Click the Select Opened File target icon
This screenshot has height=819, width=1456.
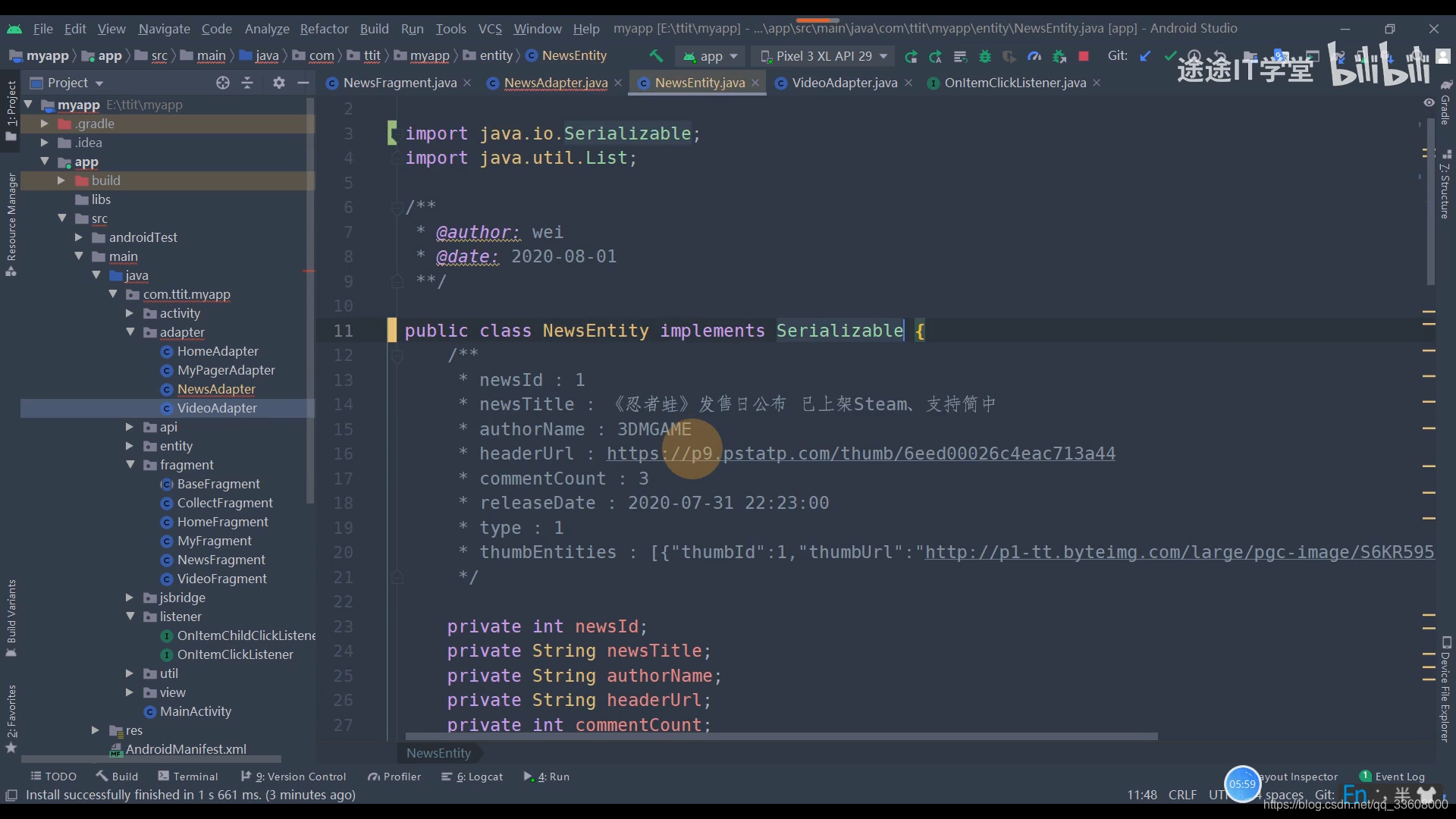coord(222,83)
